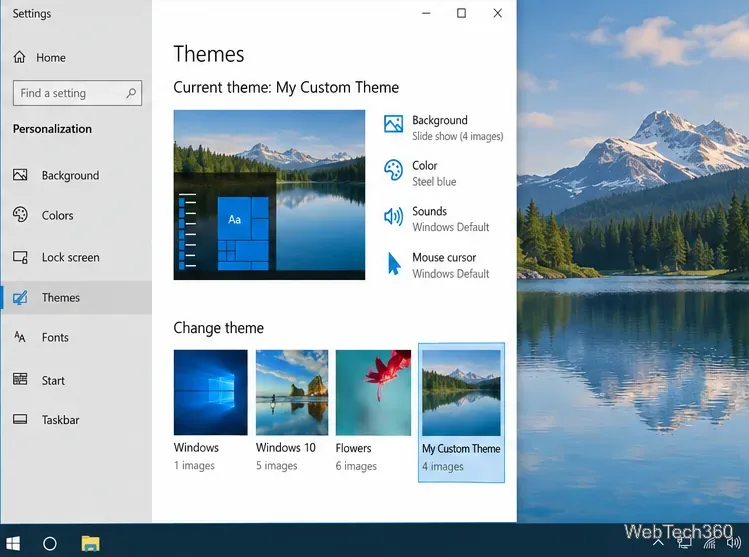
Task: Go to Colors personalization page
Action: [x=76, y=215]
